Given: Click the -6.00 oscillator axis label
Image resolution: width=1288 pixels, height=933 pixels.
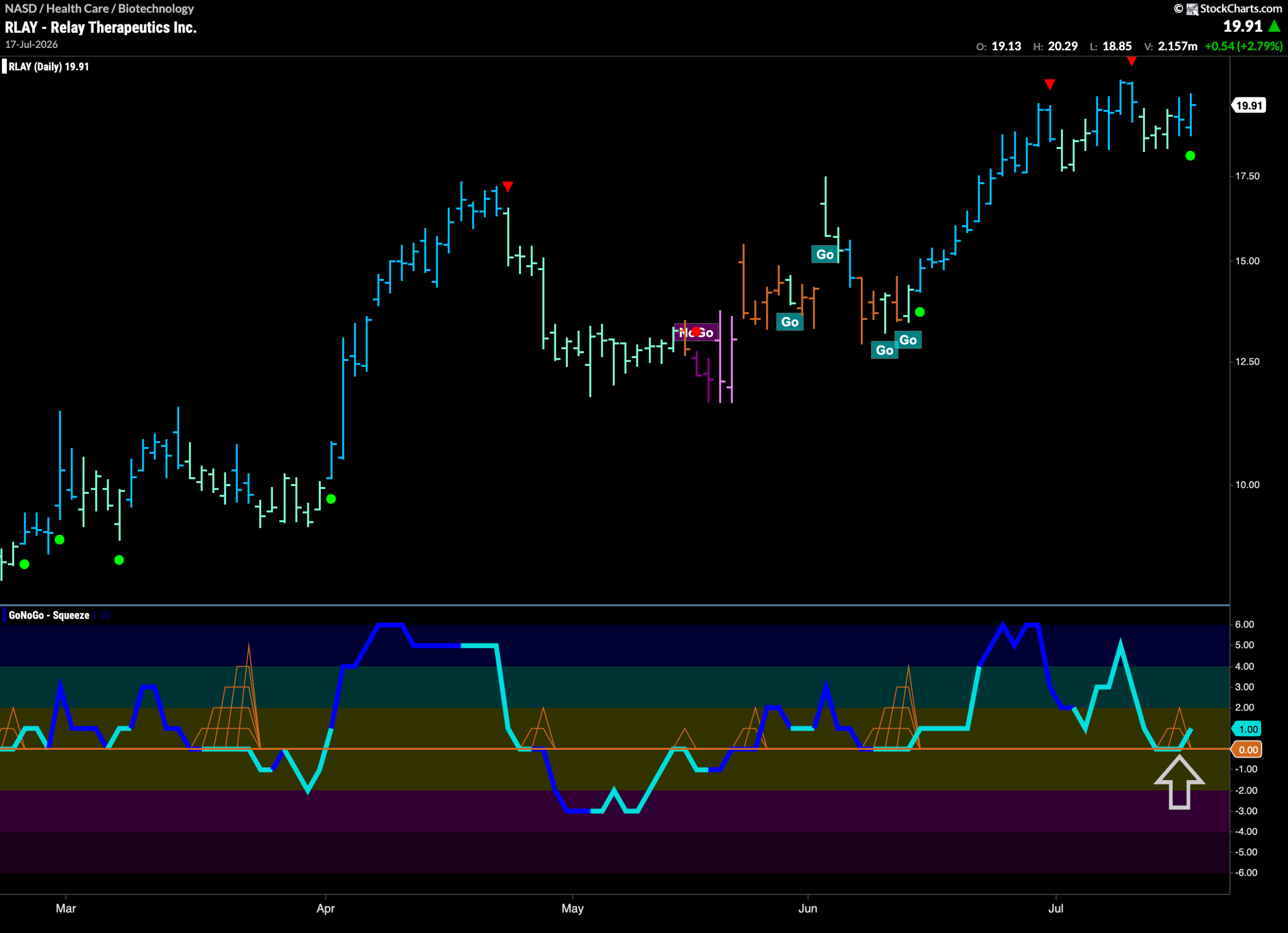Looking at the screenshot, I should click(1246, 872).
